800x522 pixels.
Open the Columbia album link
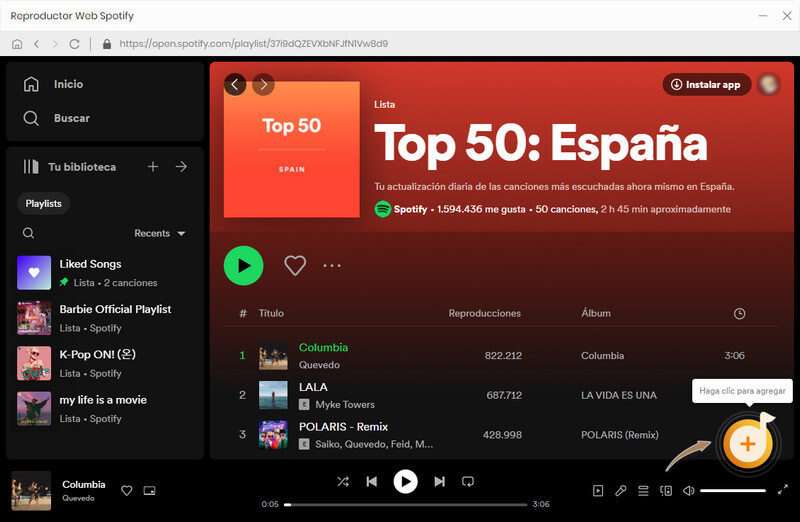tap(603, 356)
